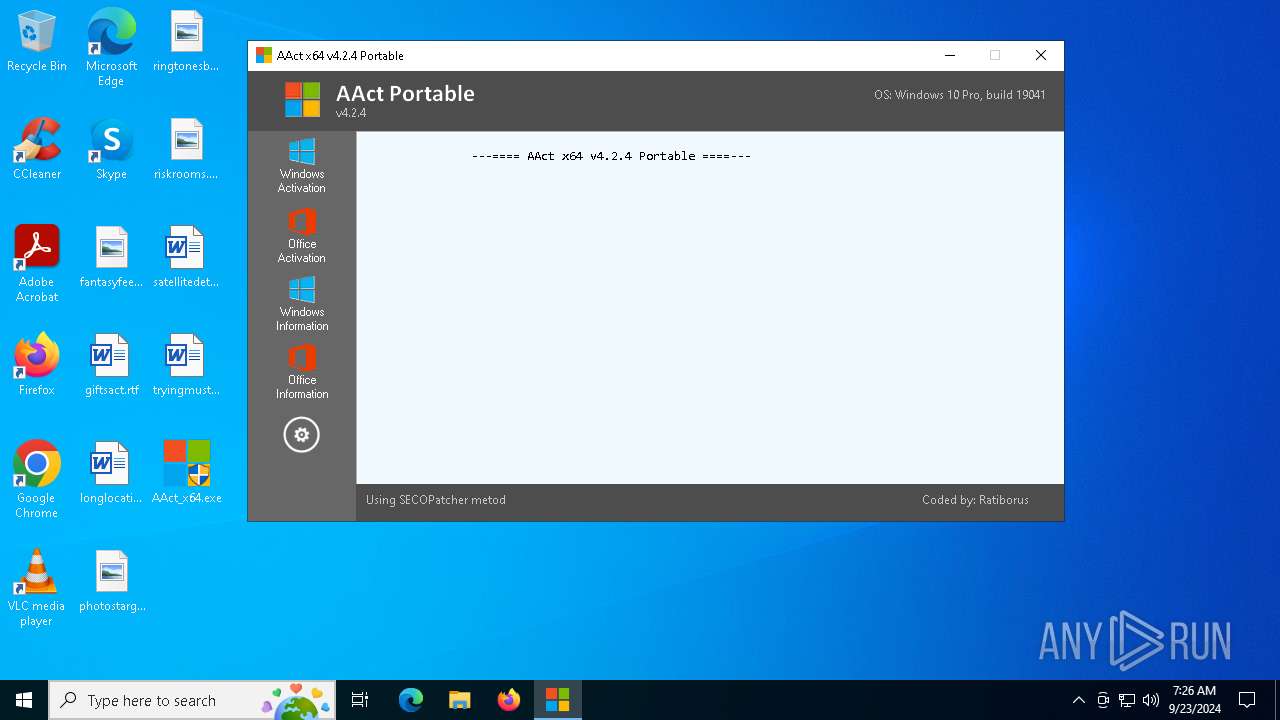
Task: Select the satellitedet... Word document on desktop
Action: 186,258
